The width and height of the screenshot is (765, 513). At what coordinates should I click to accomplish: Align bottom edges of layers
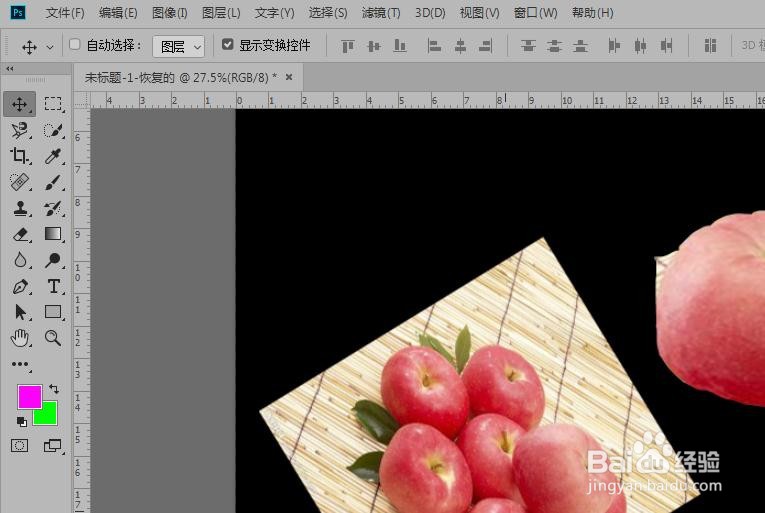[x=400, y=46]
